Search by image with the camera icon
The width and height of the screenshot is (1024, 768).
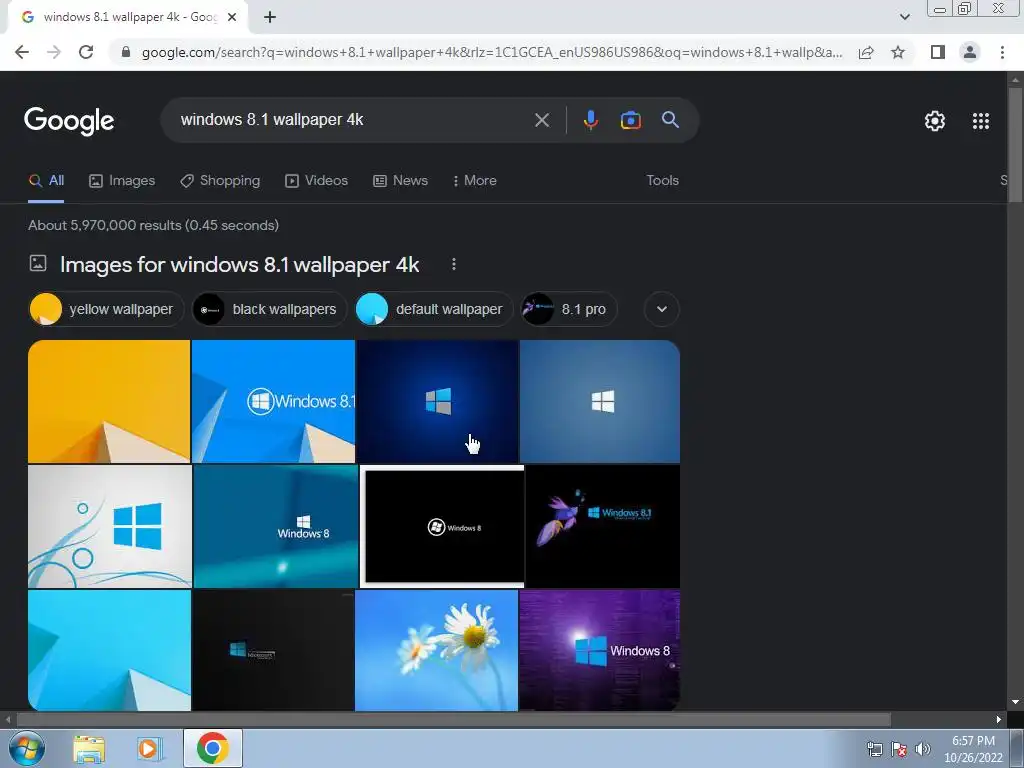coord(630,120)
